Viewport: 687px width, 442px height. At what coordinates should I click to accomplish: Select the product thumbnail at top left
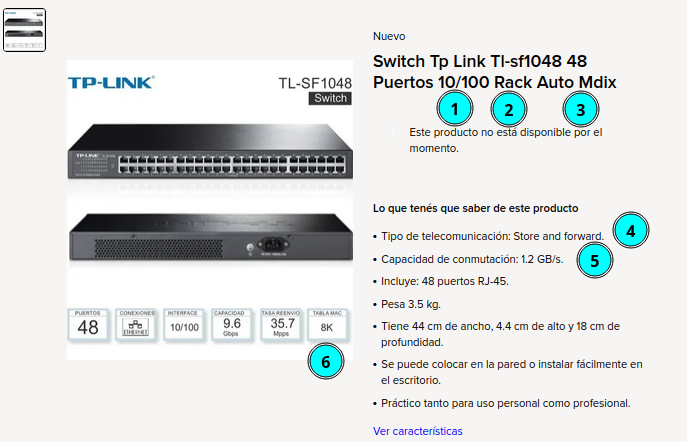click(25, 30)
